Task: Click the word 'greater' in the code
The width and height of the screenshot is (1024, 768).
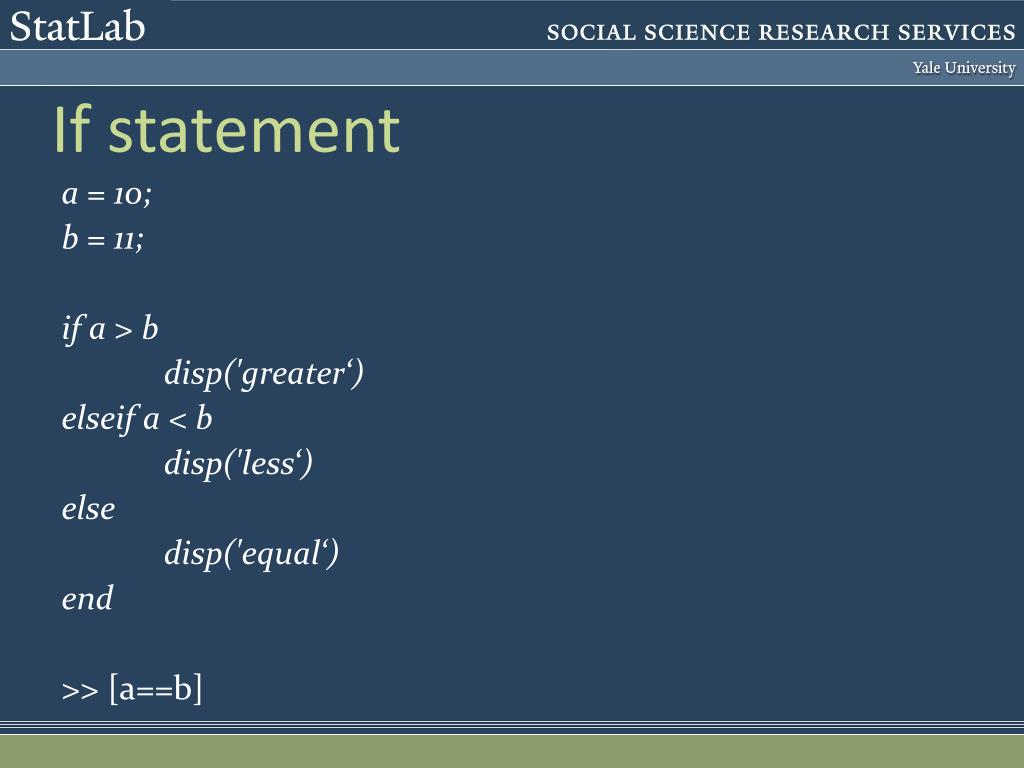Action: [293, 376]
